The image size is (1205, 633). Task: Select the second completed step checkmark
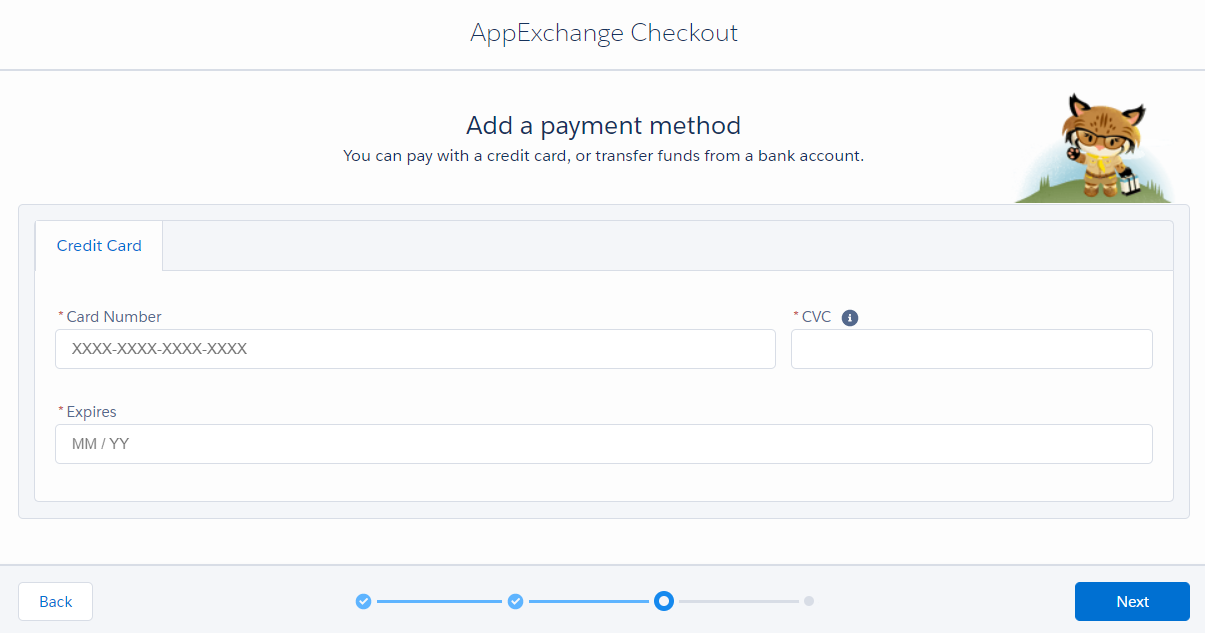click(515, 601)
